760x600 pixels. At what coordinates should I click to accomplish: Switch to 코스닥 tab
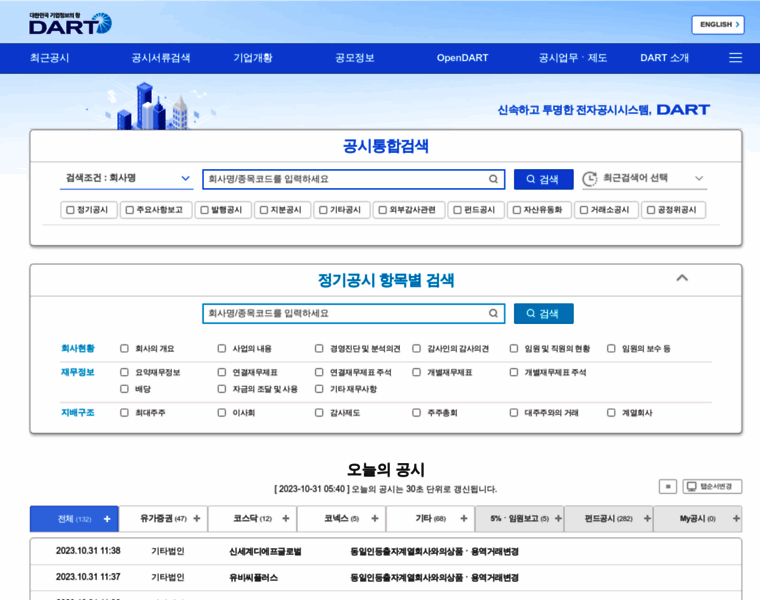click(253, 519)
